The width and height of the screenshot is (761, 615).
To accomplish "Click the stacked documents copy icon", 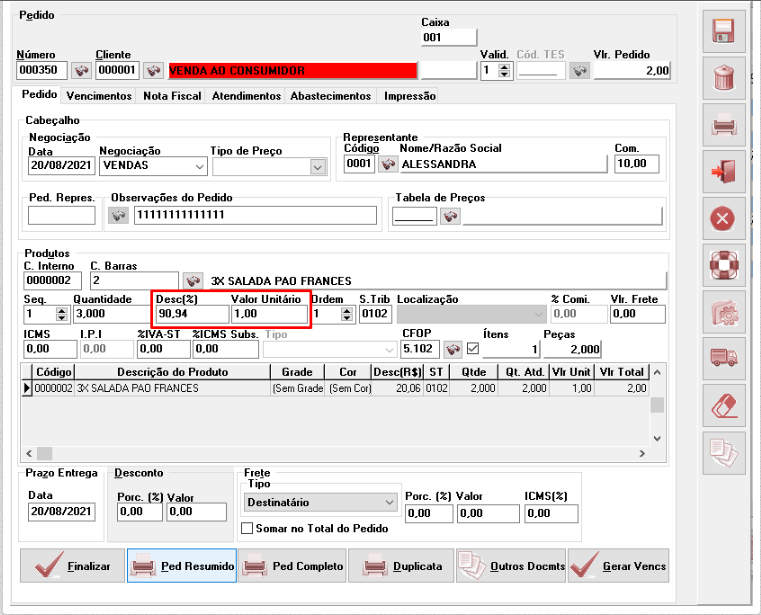I will [x=724, y=453].
